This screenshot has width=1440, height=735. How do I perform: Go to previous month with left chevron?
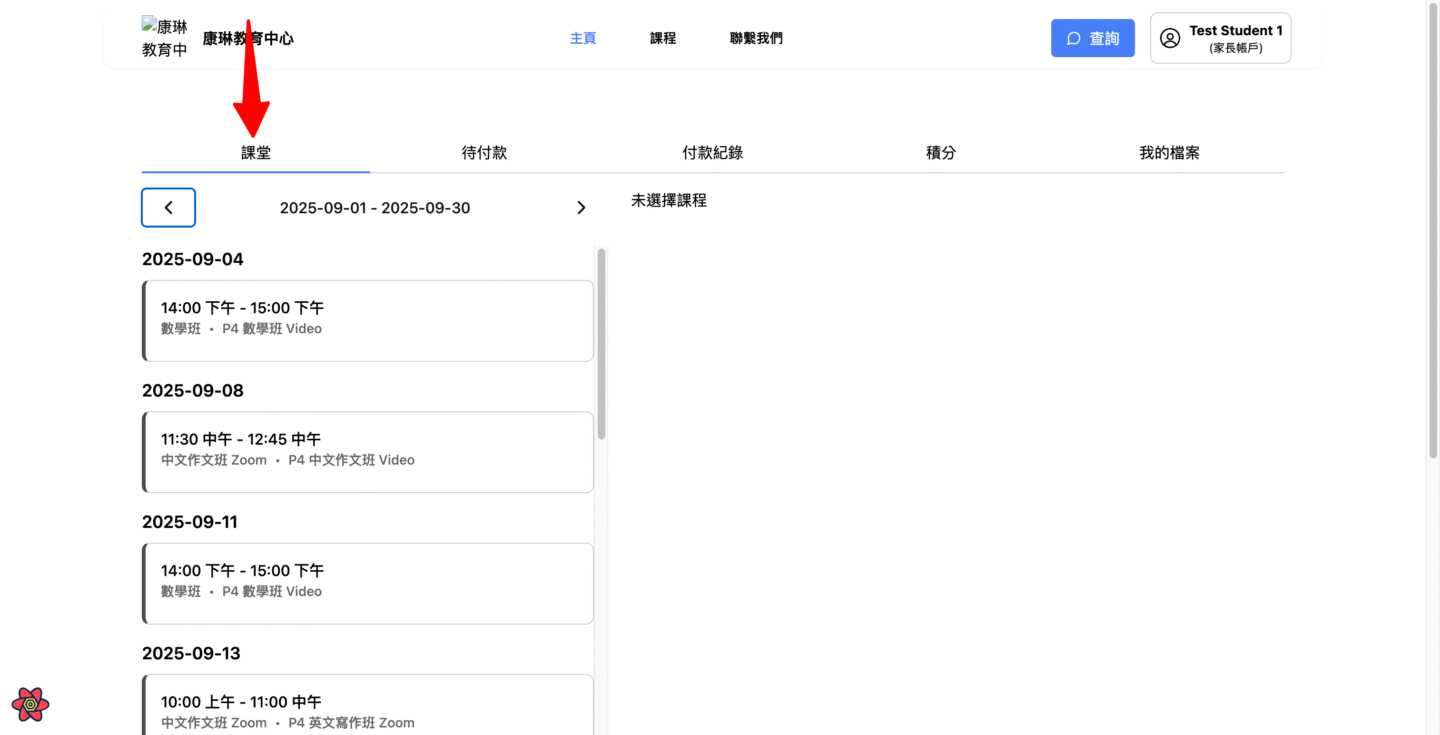point(168,207)
